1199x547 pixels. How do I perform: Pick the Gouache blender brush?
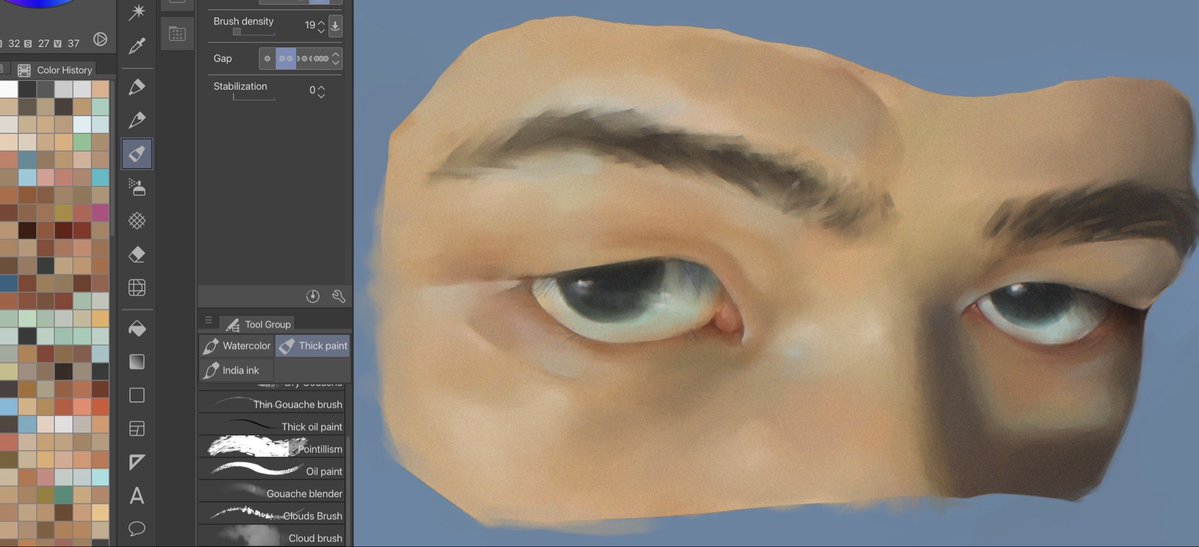coord(271,493)
